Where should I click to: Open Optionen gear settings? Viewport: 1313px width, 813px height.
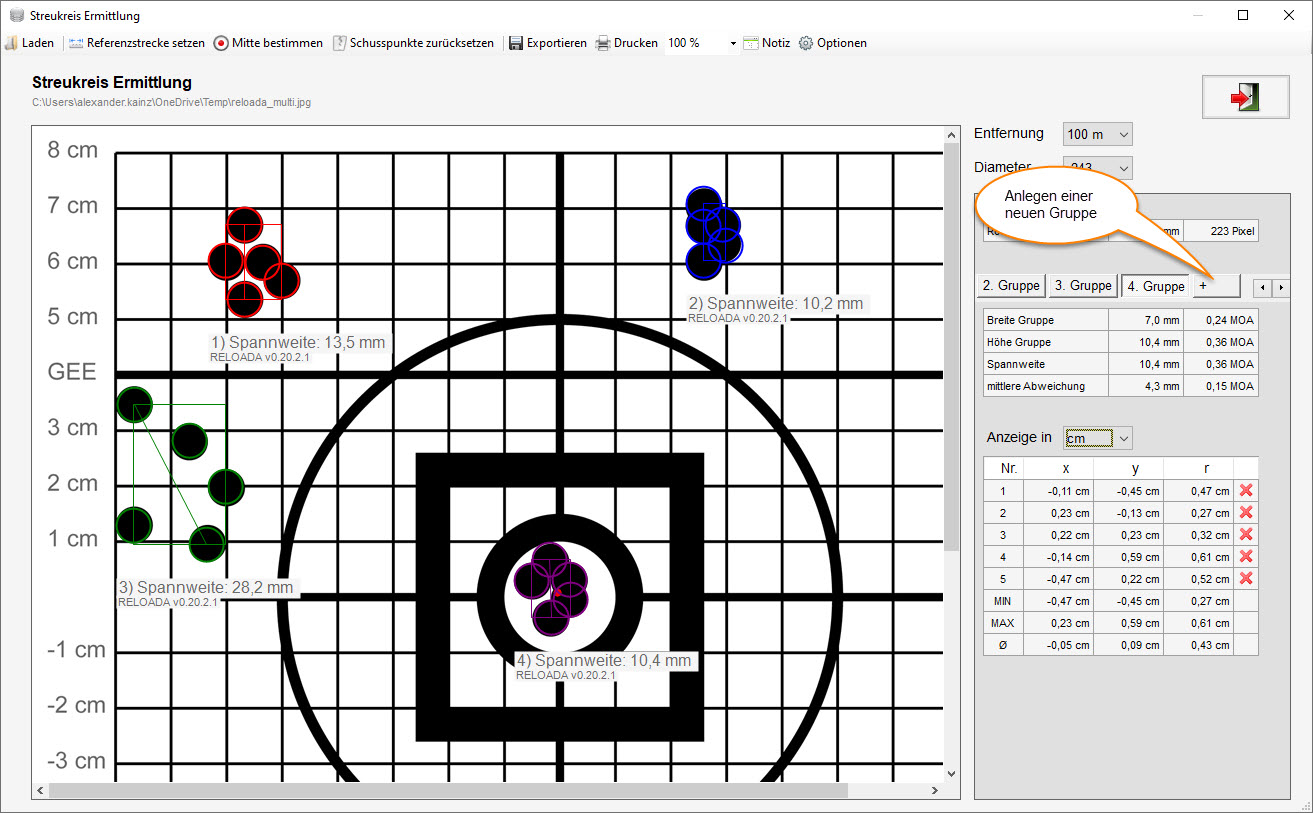click(x=833, y=43)
